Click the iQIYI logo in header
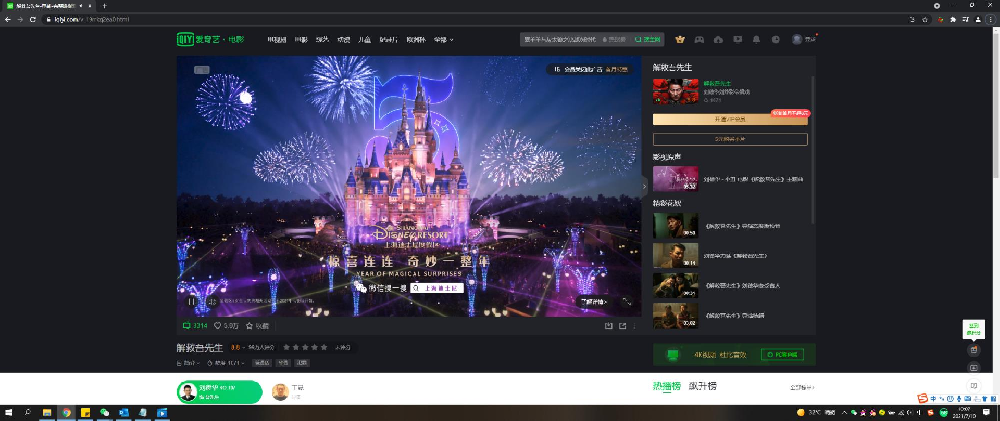 210,40
